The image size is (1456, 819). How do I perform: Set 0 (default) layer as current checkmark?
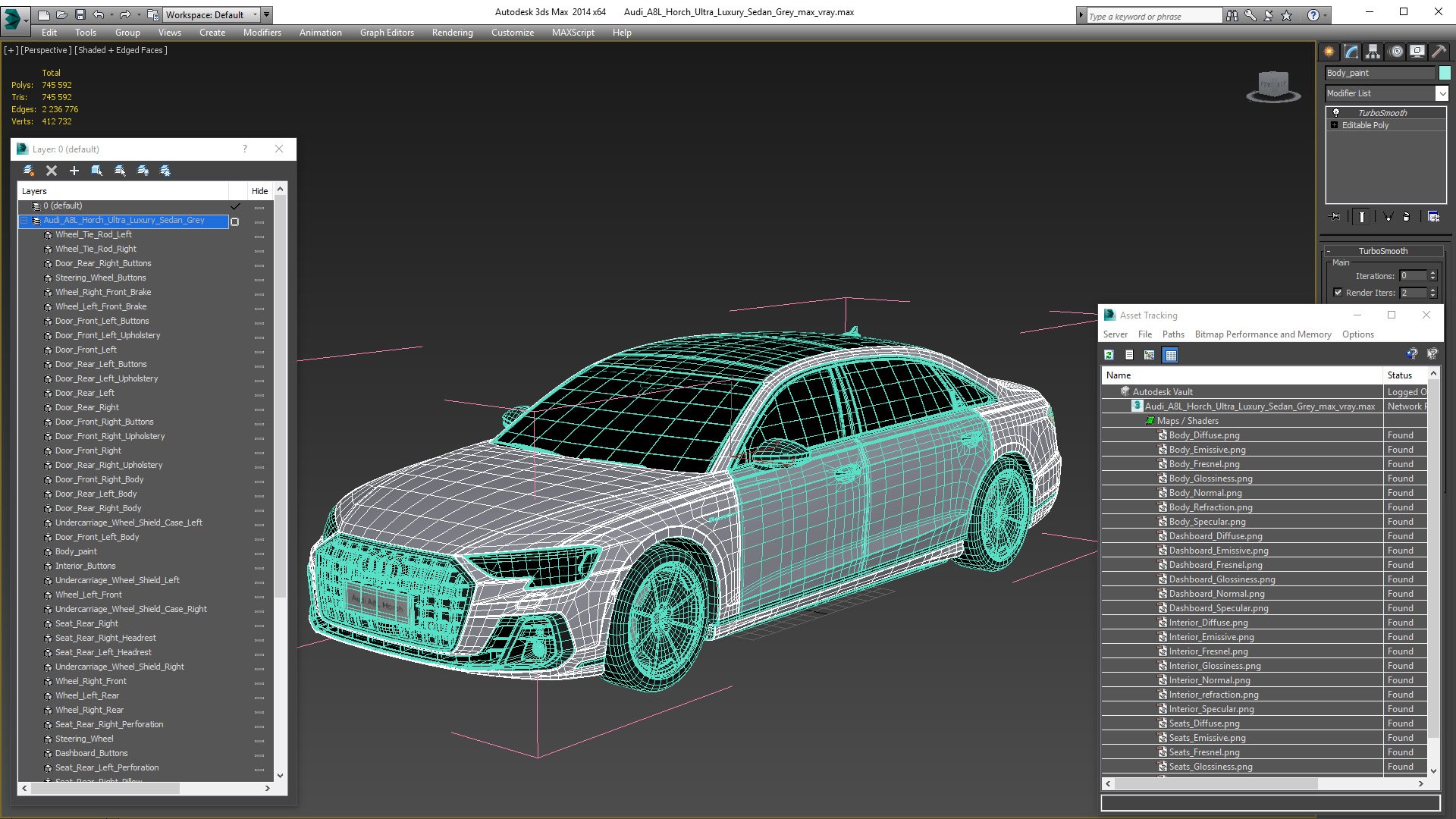(x=235, y=206)
